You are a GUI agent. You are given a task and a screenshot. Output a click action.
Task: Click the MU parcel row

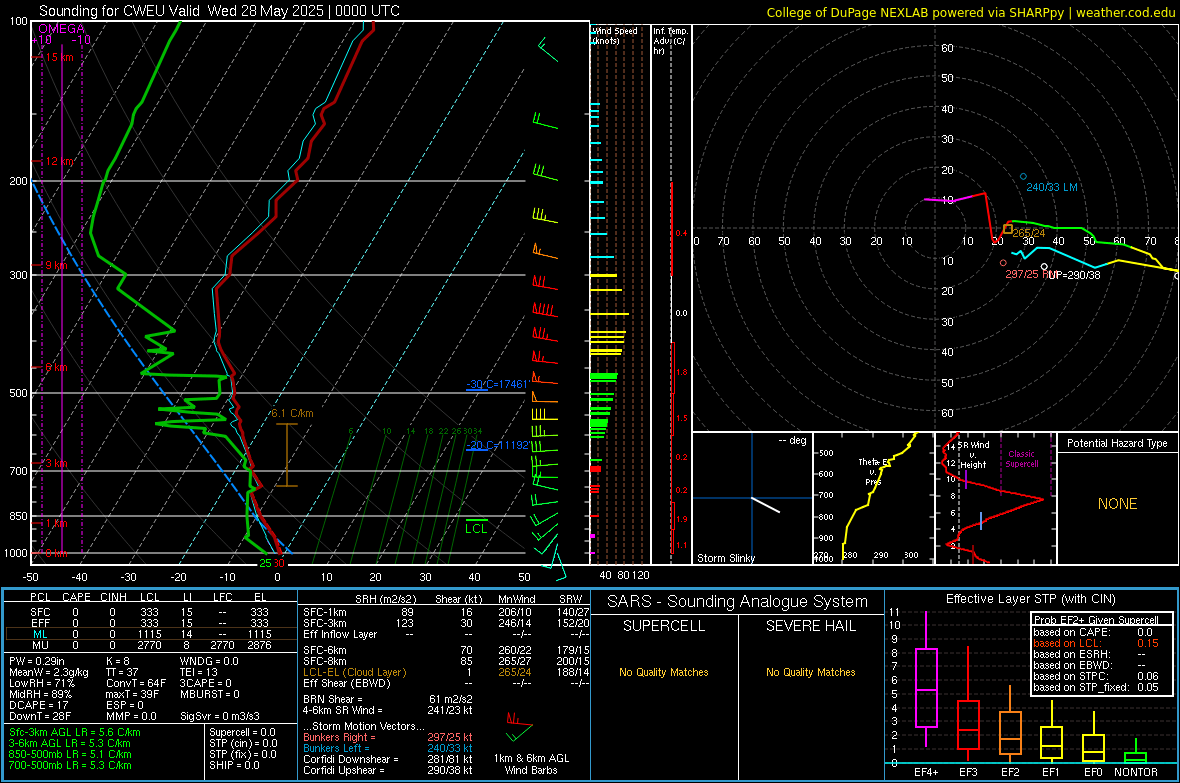click(x=151, y=645)
